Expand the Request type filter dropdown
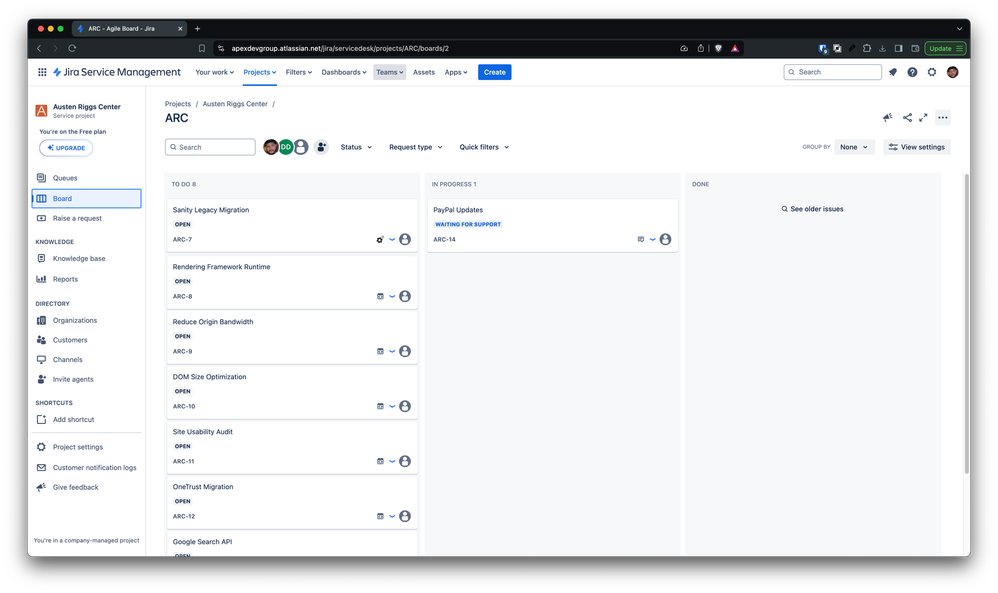Screen dimensions: 998x593 click(x=416, y=147)
